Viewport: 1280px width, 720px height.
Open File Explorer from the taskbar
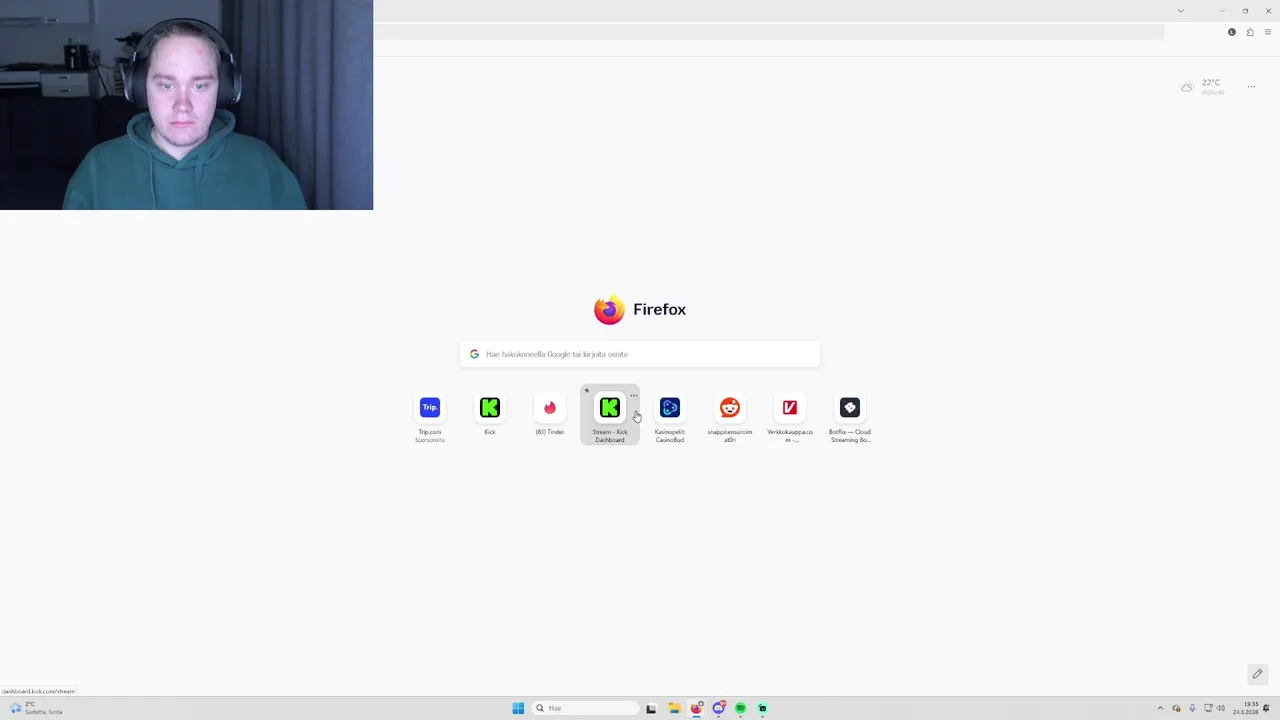(674, 708)
